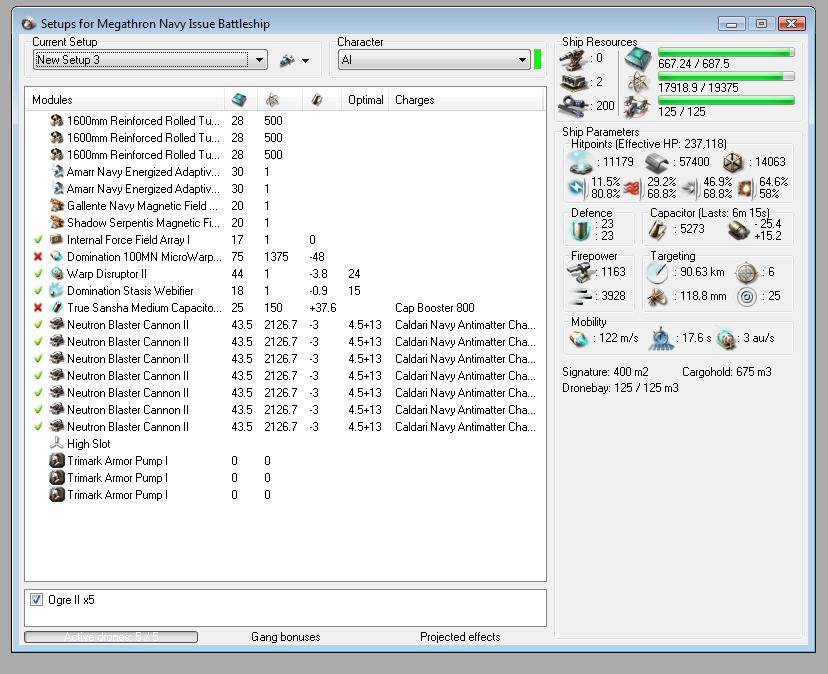Click the max locked targets icon
This screenshot has width=828, height=674.
click(747, 273)
